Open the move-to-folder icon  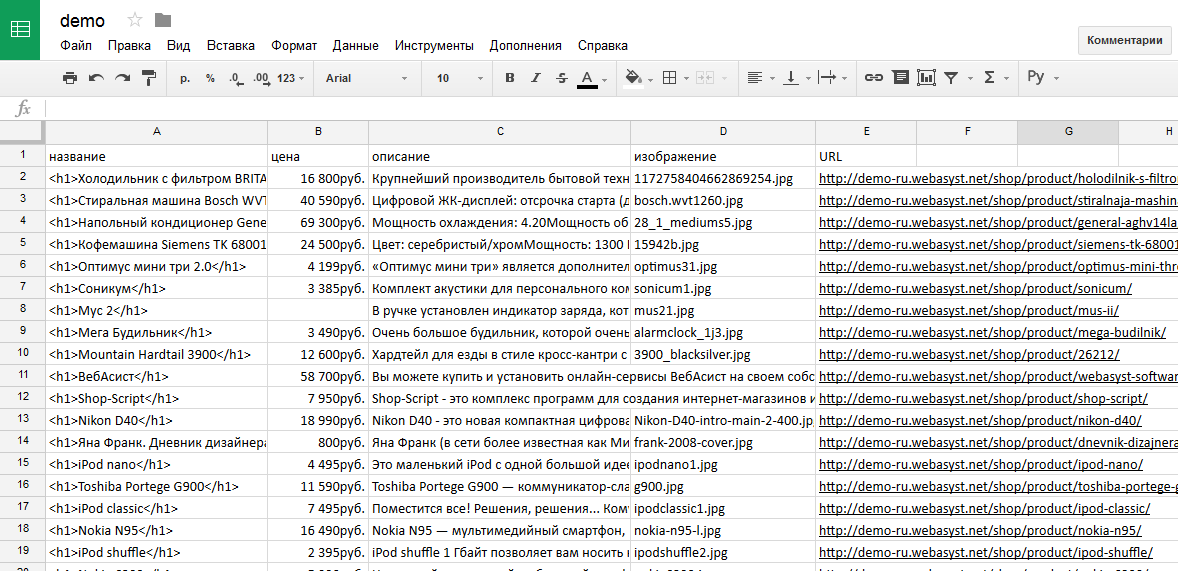(x=162, y=20)
